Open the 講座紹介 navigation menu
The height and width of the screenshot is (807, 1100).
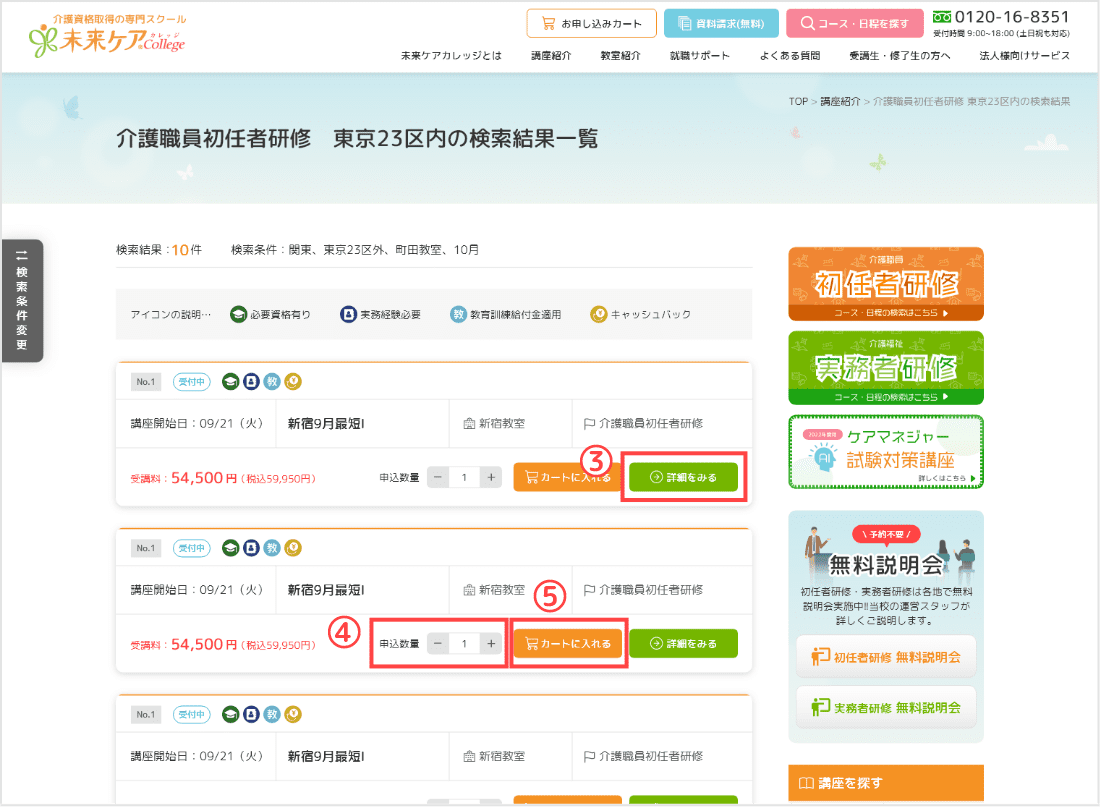(x=550, y=56)
